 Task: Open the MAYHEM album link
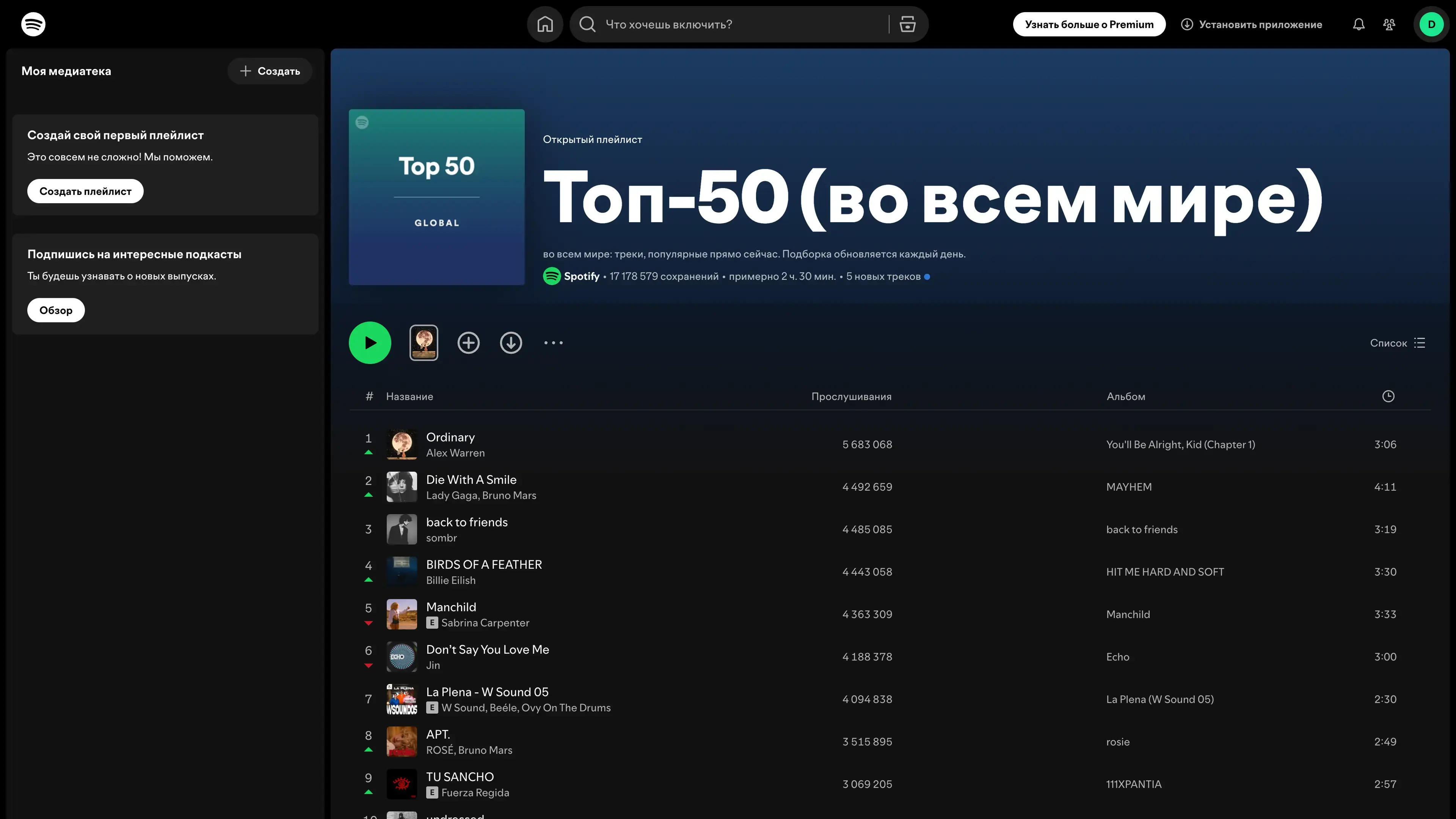[x=1128, y=486]
